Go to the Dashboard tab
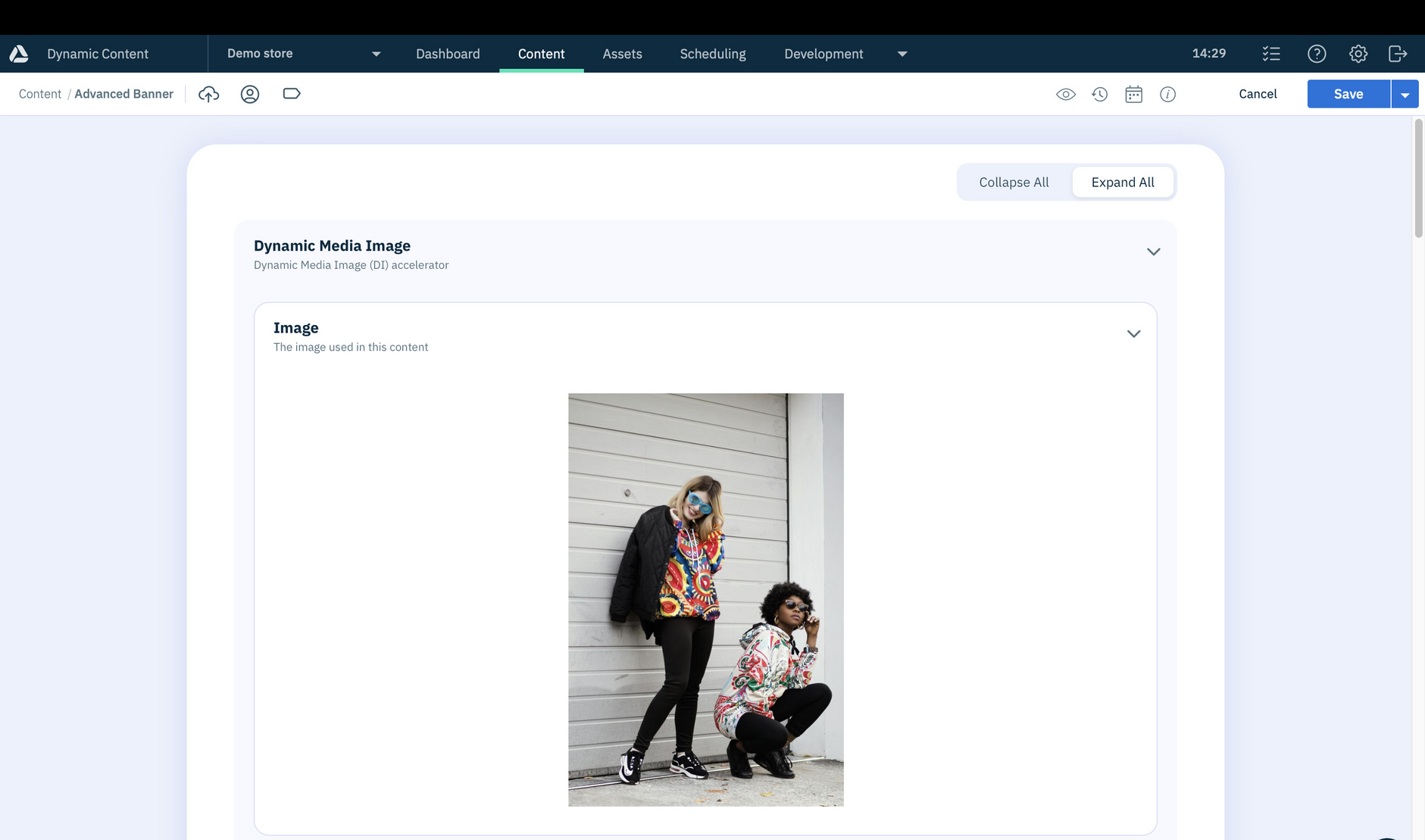The image size is (1425, 840). (448, 54)
